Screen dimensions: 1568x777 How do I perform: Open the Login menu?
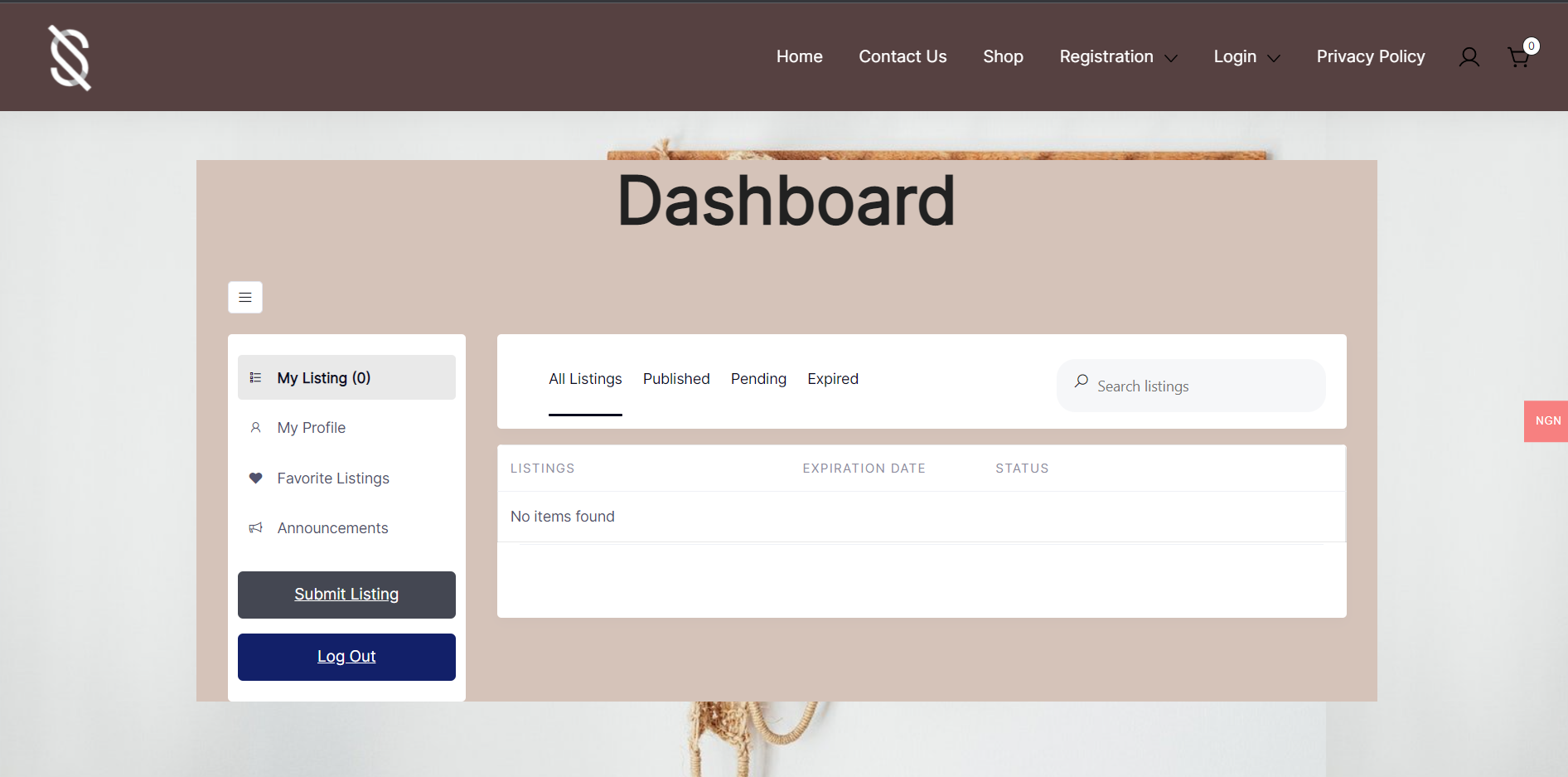pyautogui.click(x=1235, y=56)
